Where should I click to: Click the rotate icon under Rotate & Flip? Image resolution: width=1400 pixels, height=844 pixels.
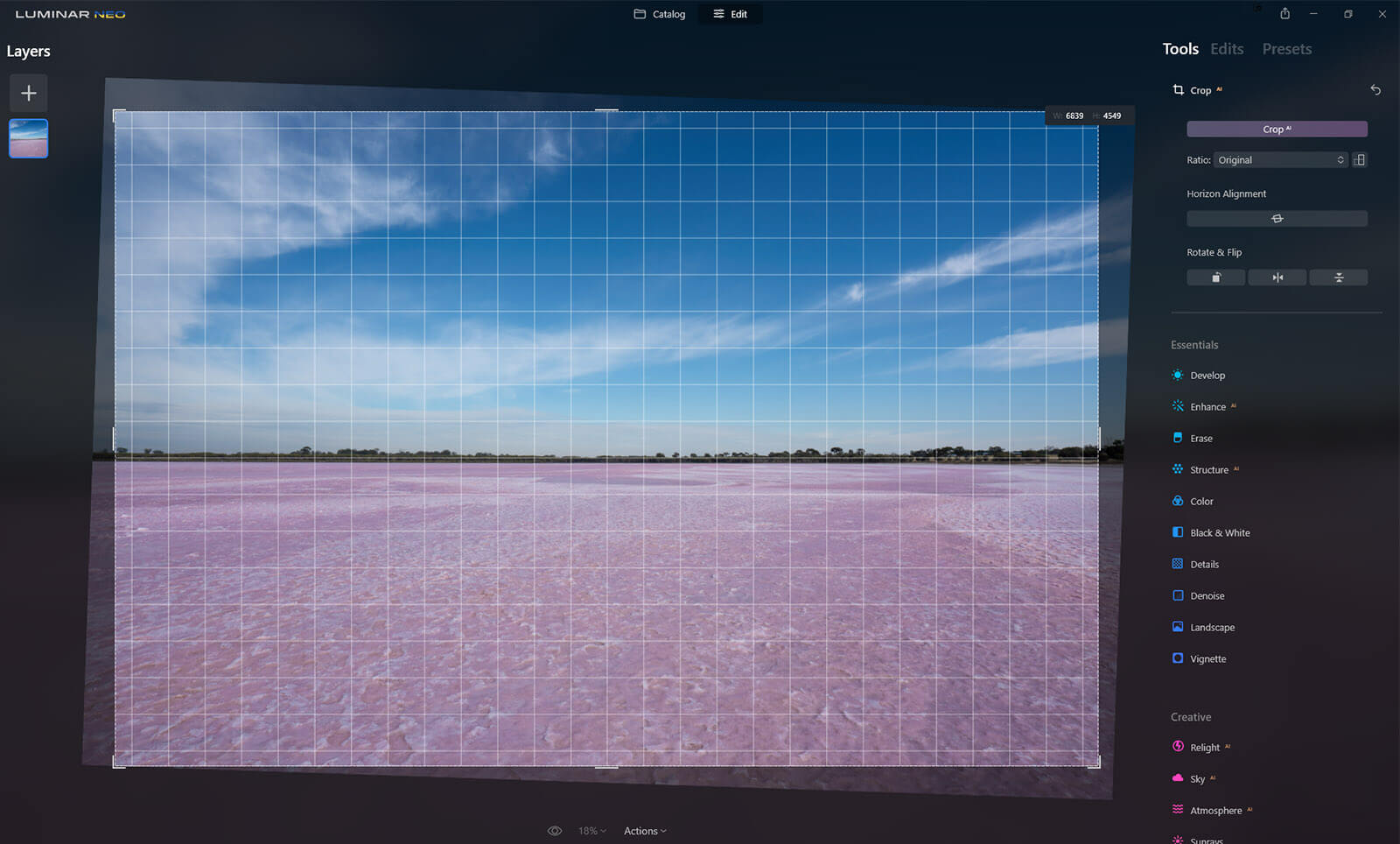[1215, 278]
